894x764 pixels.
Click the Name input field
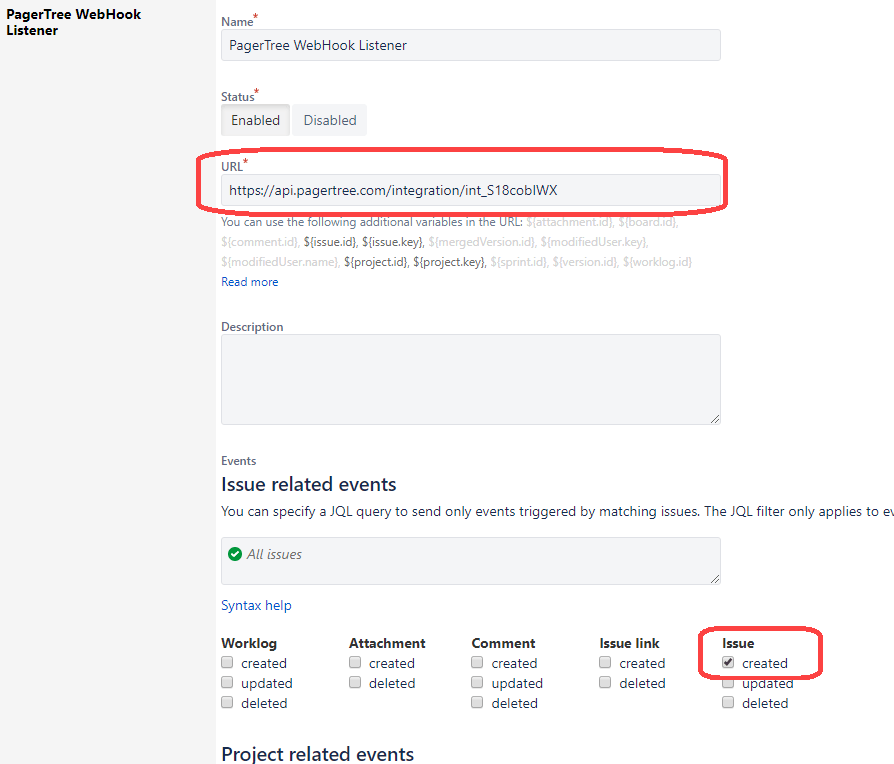(470, 45)
